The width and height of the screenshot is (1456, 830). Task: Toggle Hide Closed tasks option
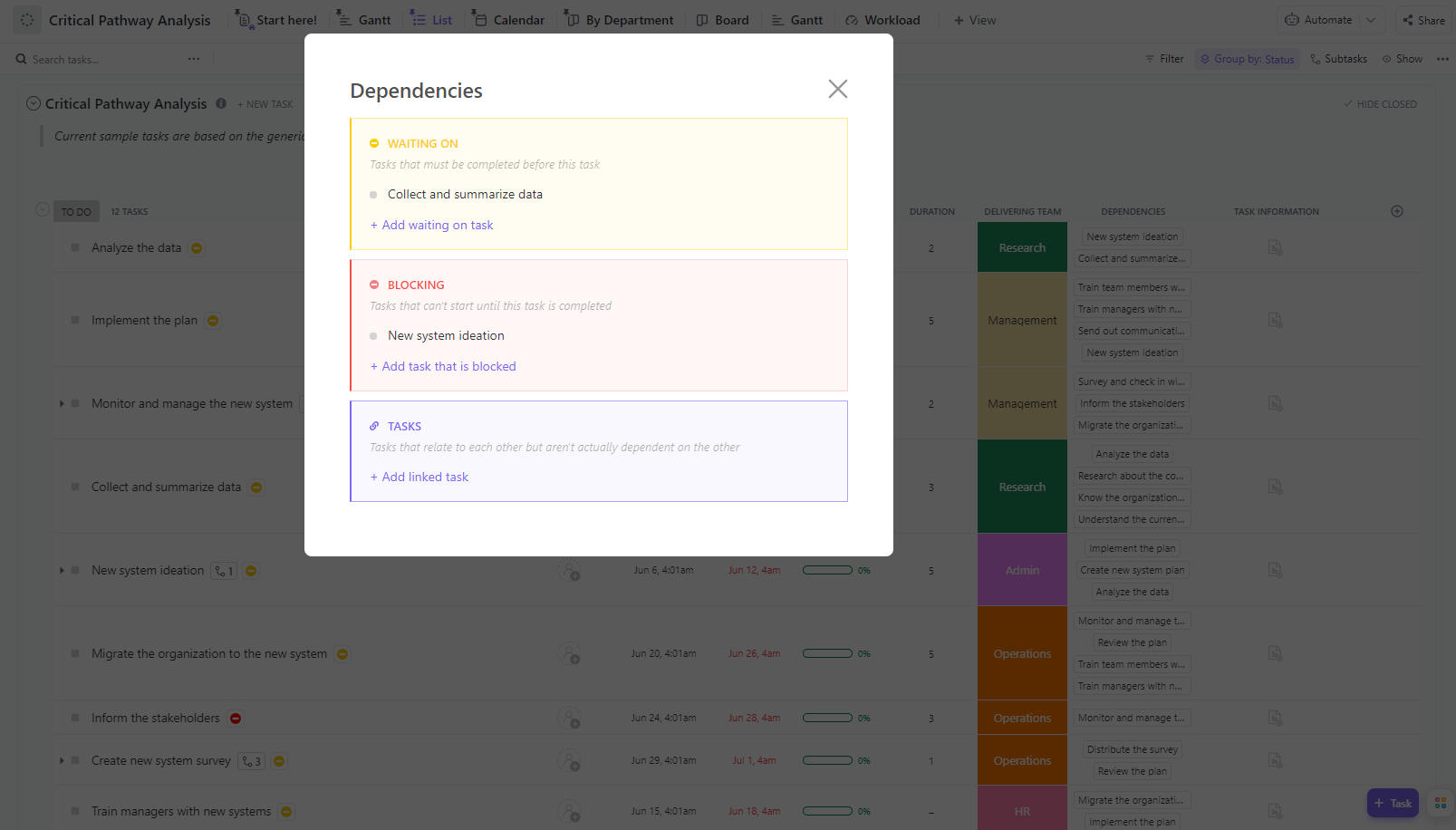pos(1380,104)
